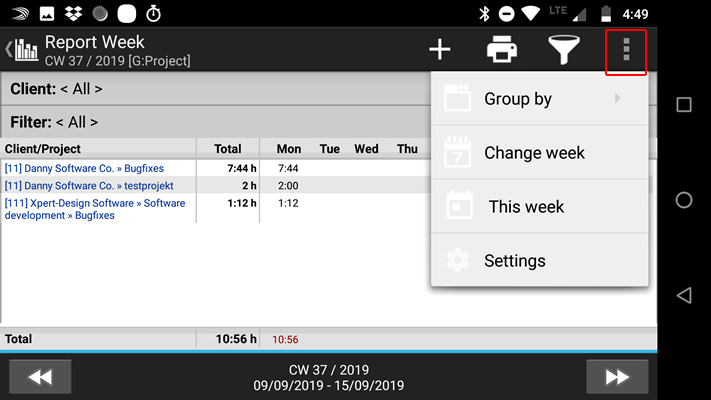Tap the calendar icon beside This week

click(x=459, y=205)
